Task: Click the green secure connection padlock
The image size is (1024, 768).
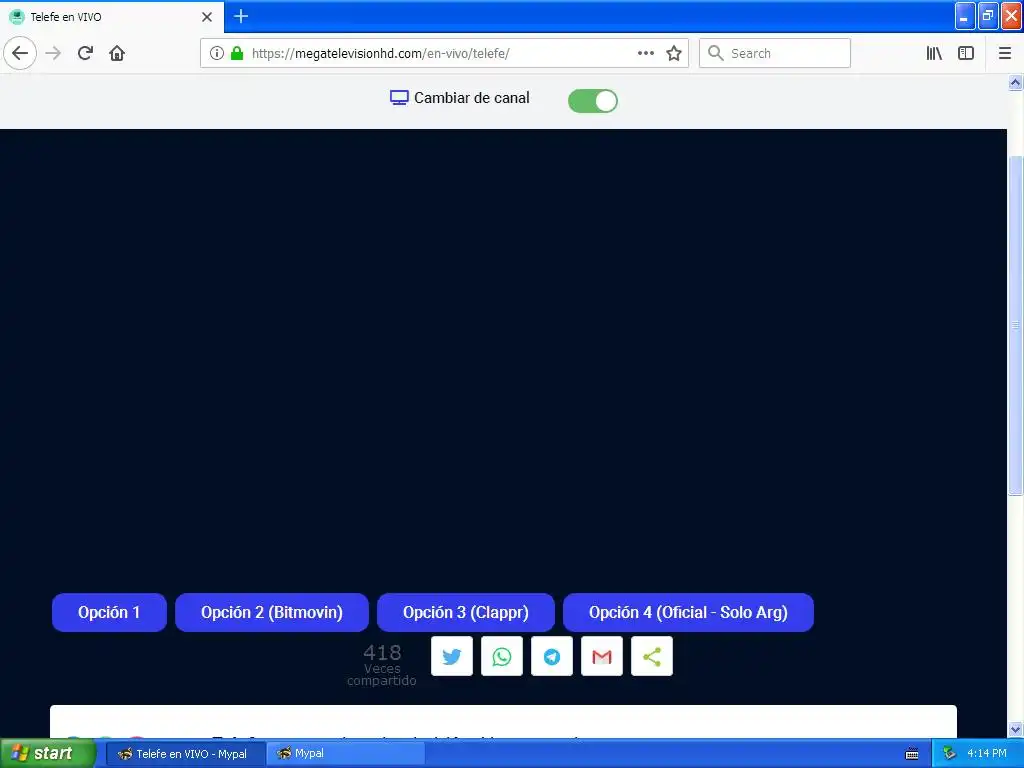Action: pos(237,53)
